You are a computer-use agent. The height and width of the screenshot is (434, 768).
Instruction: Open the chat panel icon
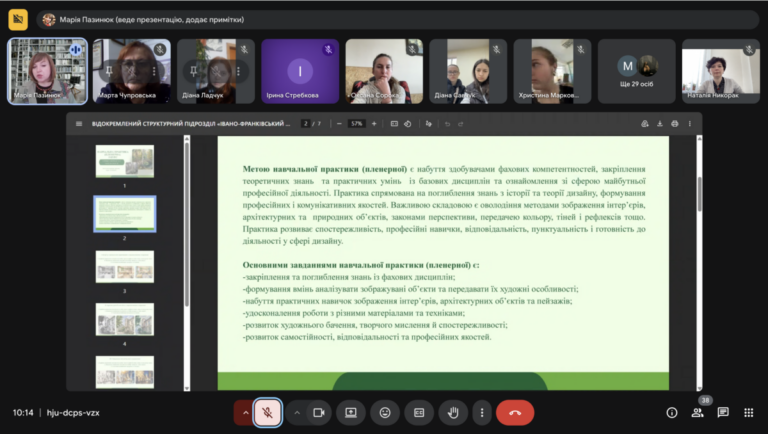click(723, 412)
